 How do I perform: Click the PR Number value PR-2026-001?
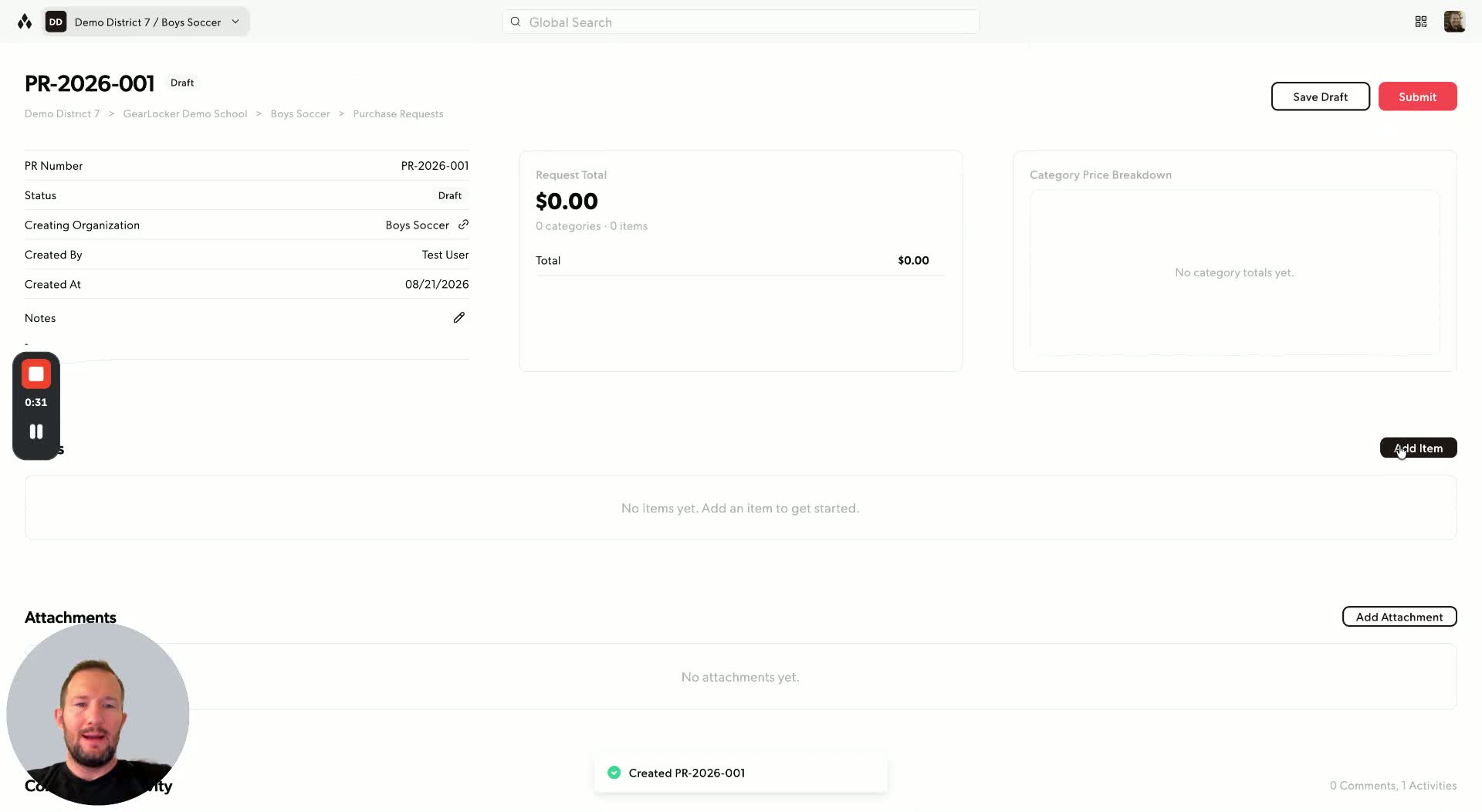tap(435, 166)
